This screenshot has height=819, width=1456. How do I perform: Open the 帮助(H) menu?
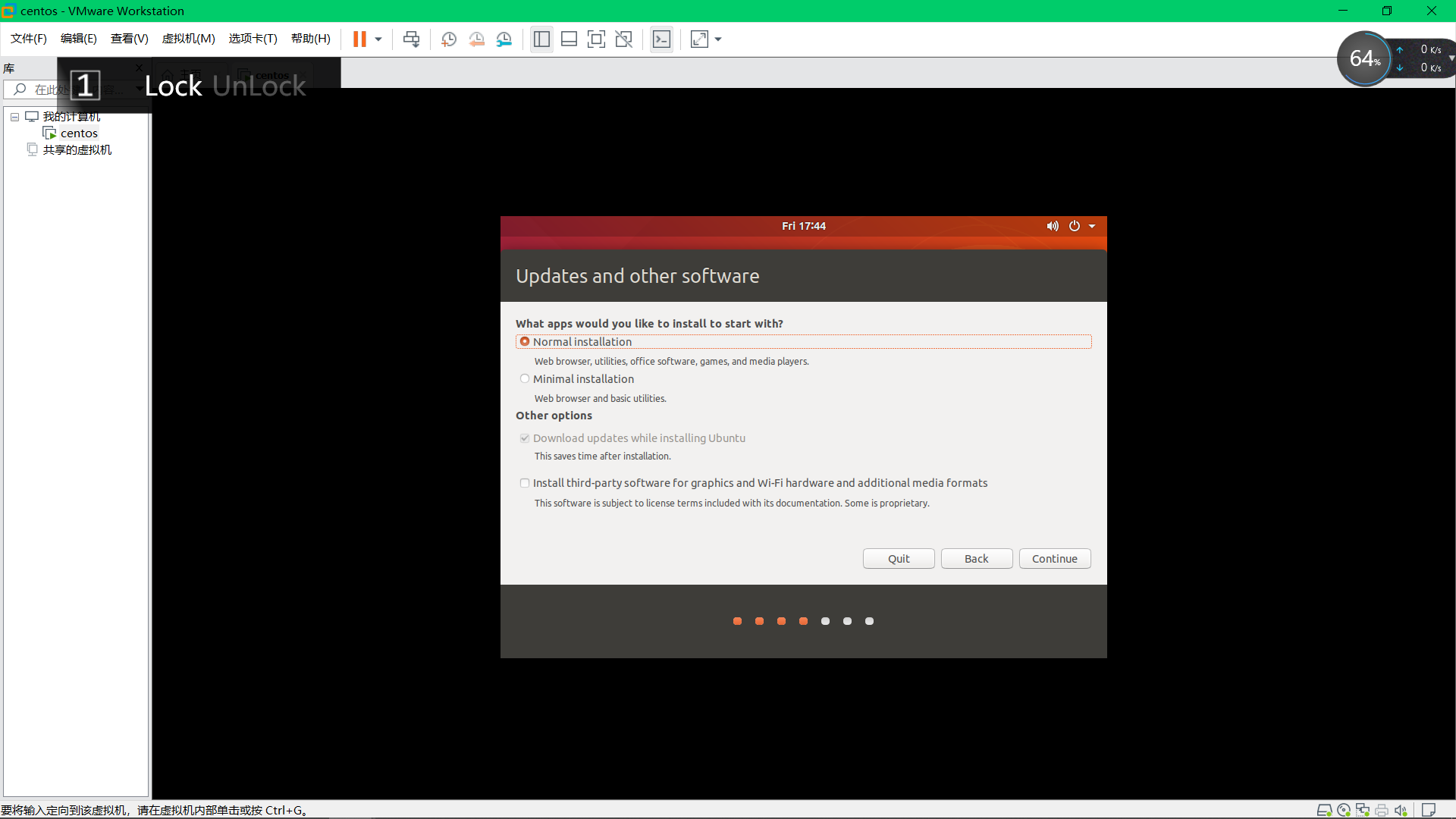pos(311,39)
